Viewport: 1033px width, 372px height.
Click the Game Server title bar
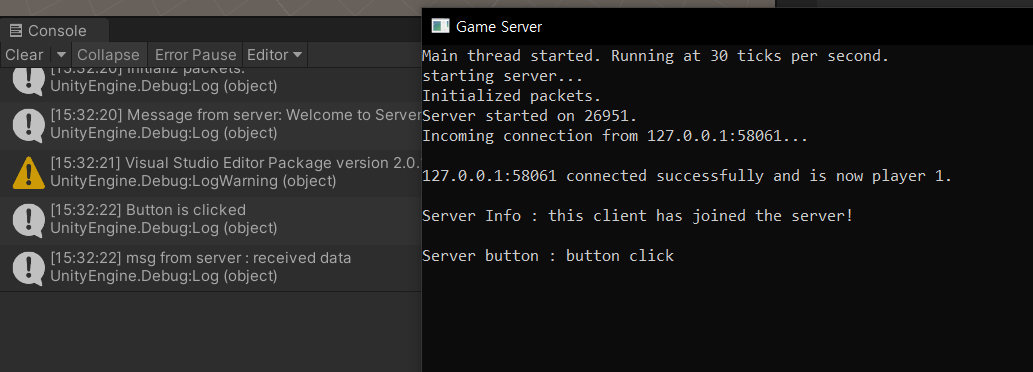pyautogui.click(x=727, y=26)
